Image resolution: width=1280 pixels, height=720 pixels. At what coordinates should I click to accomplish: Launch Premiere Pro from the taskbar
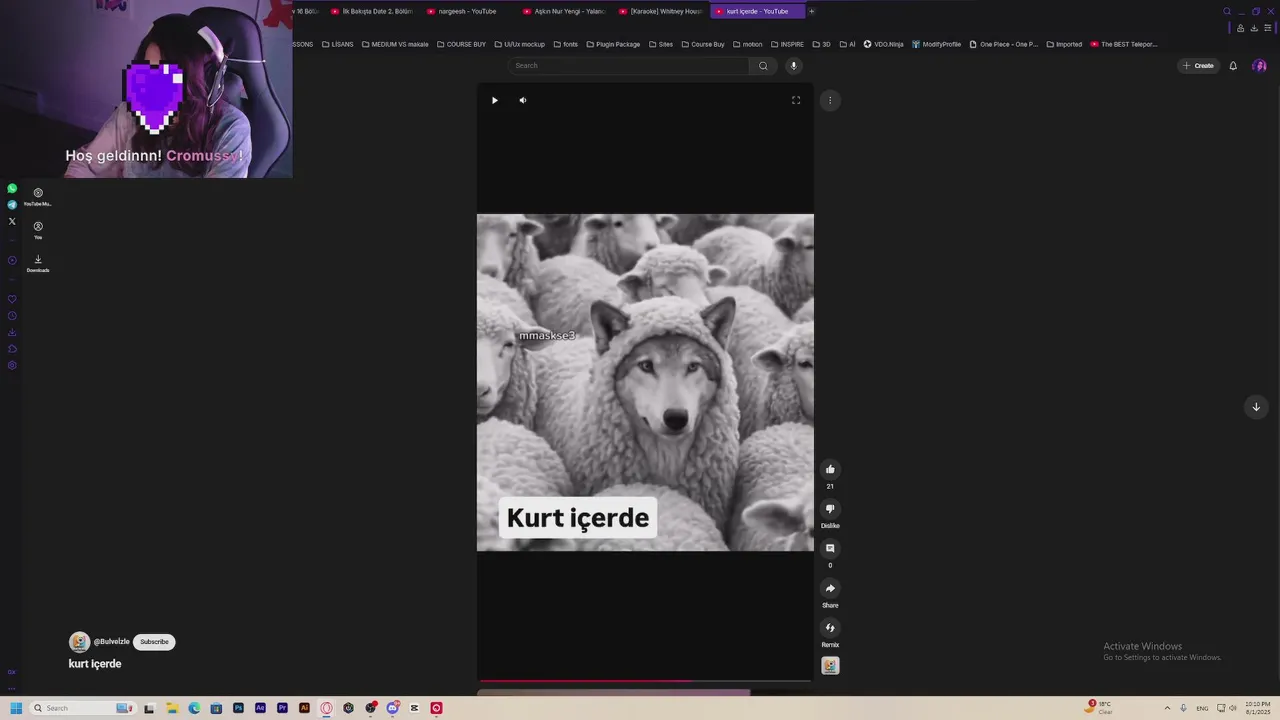[282, 708]
